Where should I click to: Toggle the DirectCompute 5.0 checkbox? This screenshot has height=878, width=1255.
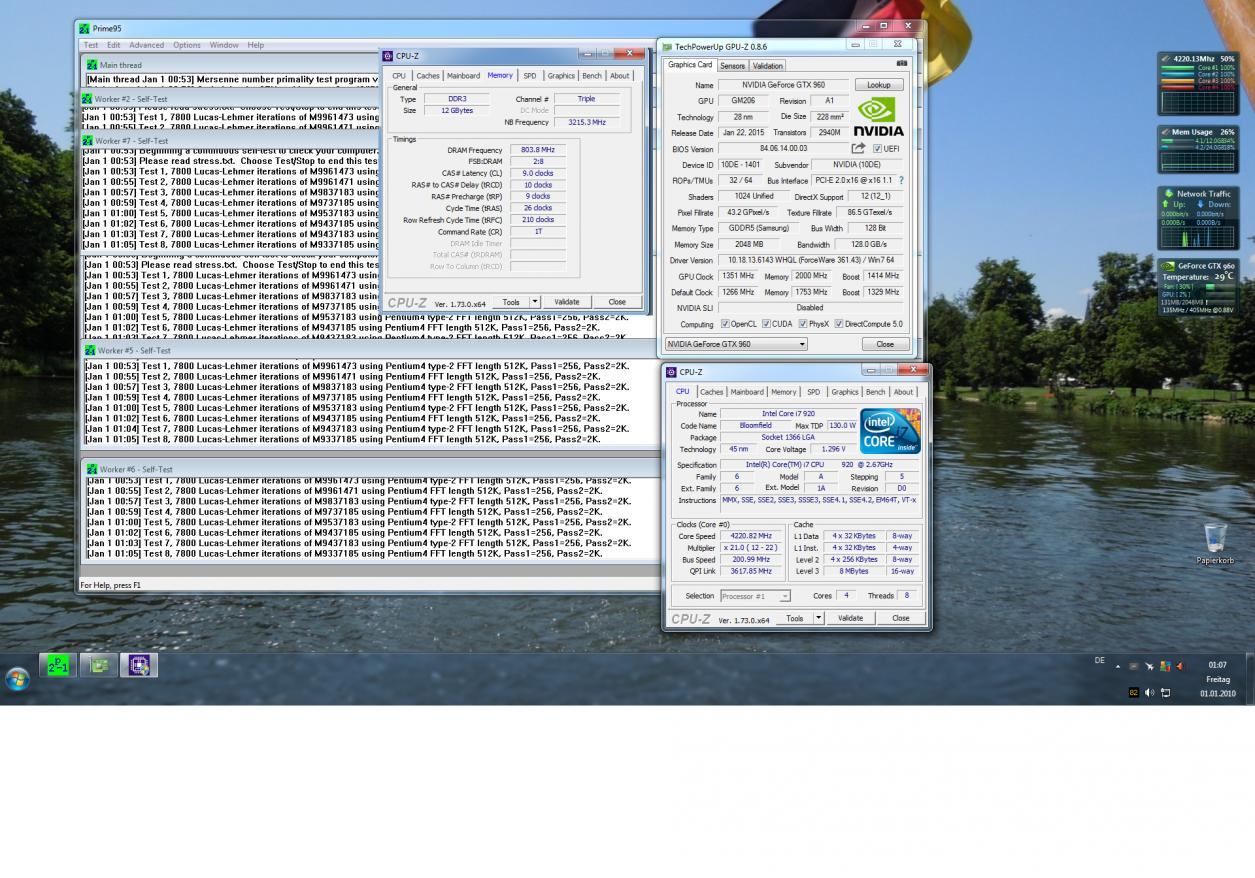pyautogui.click(x=839, y=324)
